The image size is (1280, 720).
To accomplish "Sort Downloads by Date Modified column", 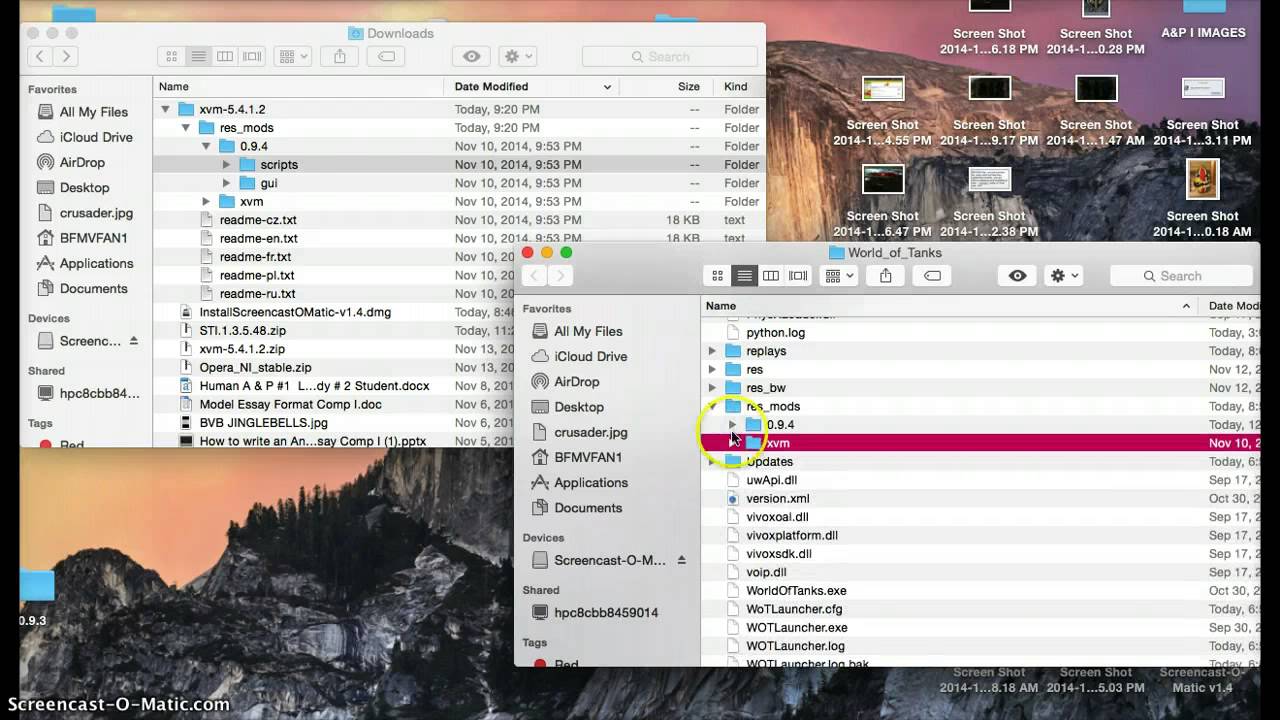I will (532, 87).
